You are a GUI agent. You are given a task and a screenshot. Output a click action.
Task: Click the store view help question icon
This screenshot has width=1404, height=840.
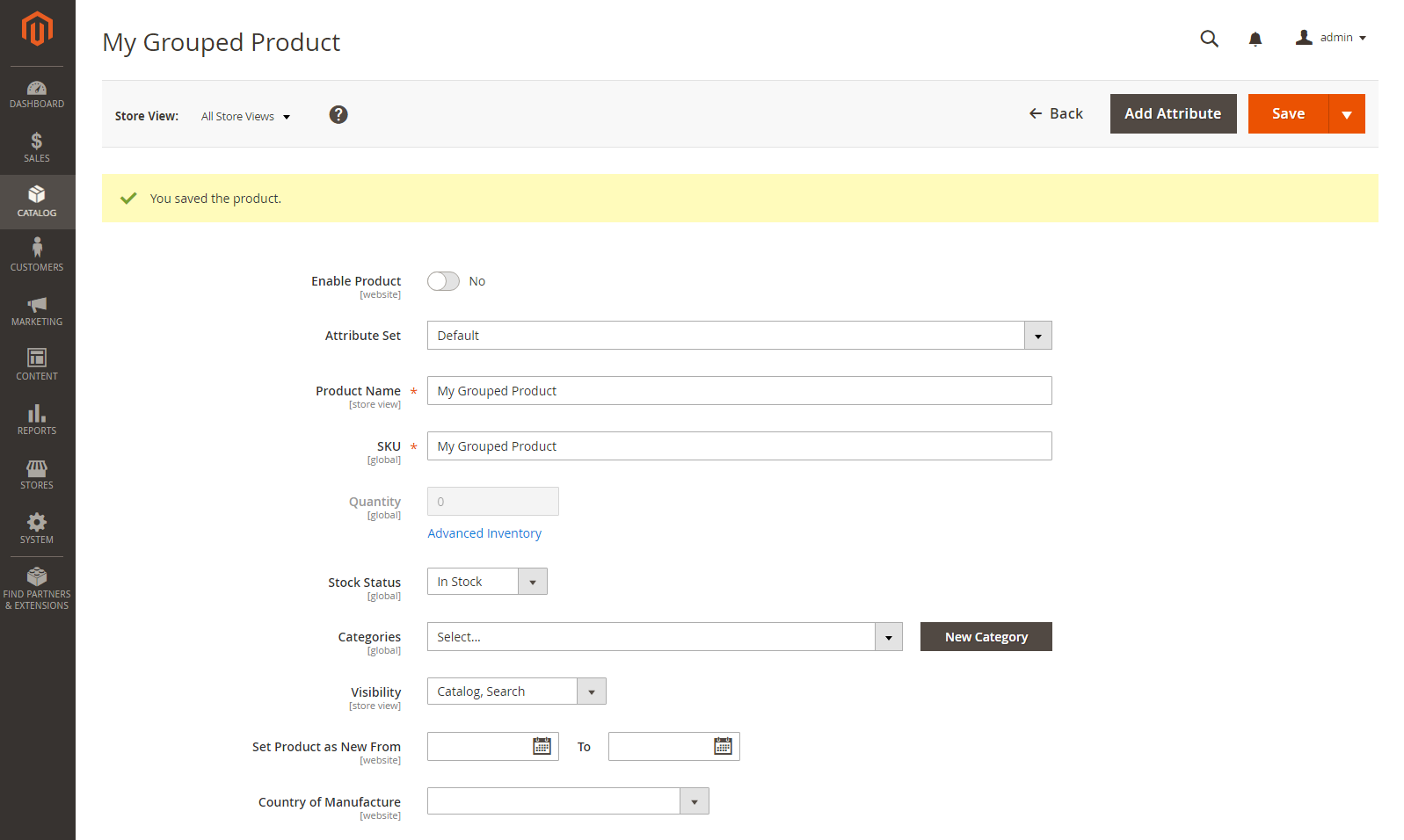(x=338, y=115)
